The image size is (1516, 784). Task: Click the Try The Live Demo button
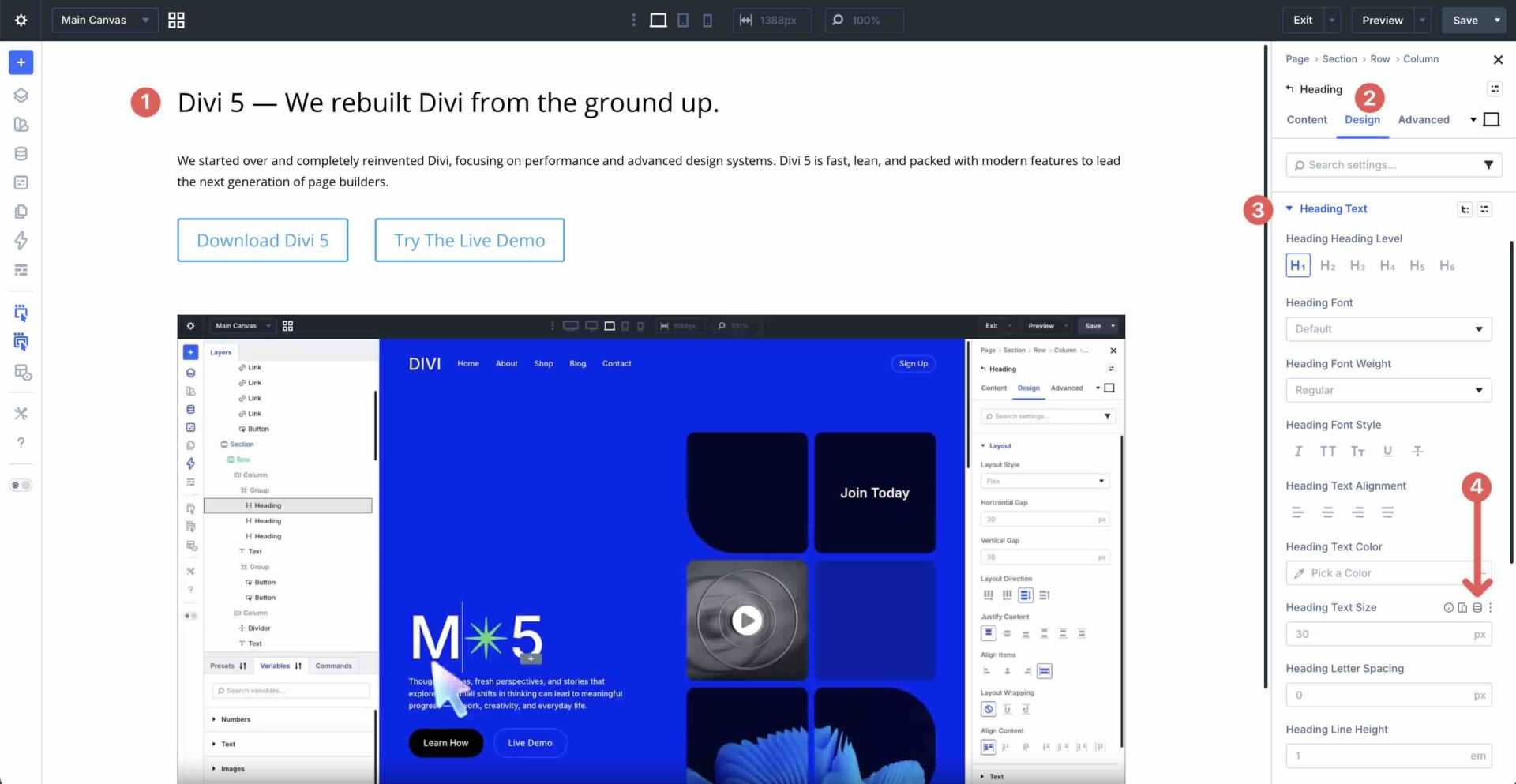[470, 240]
